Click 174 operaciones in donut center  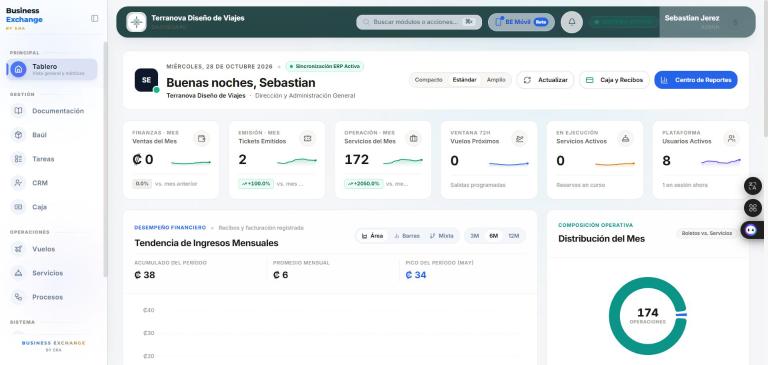[648, 316]
